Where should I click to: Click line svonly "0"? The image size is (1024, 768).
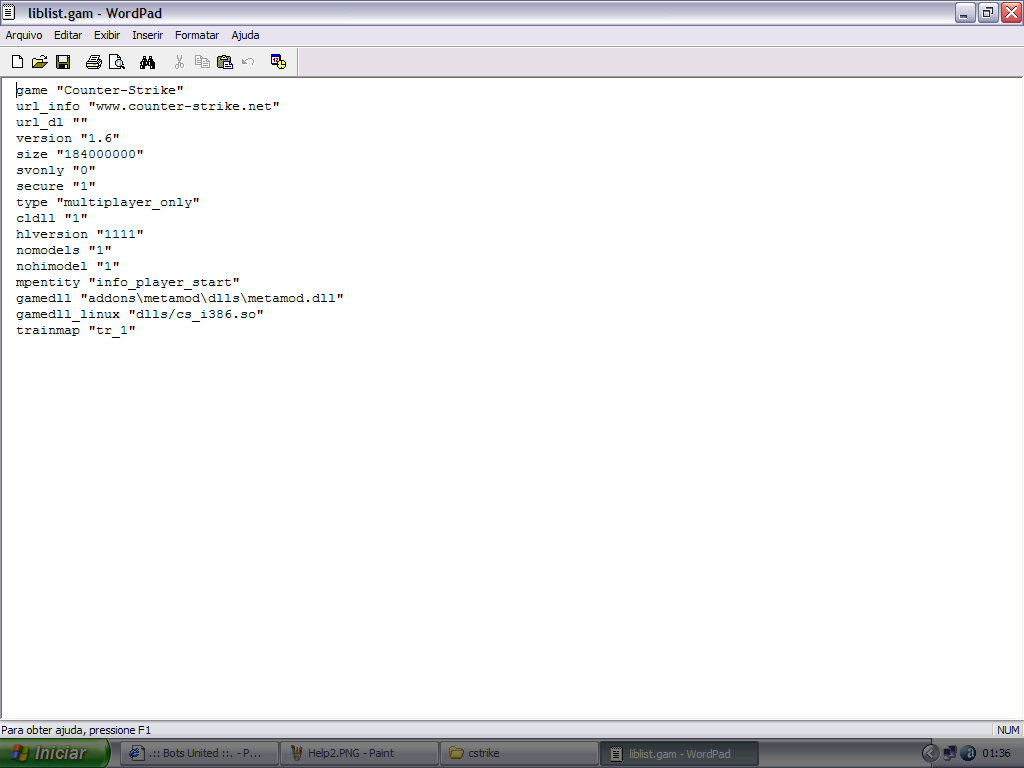coord(56,170)
